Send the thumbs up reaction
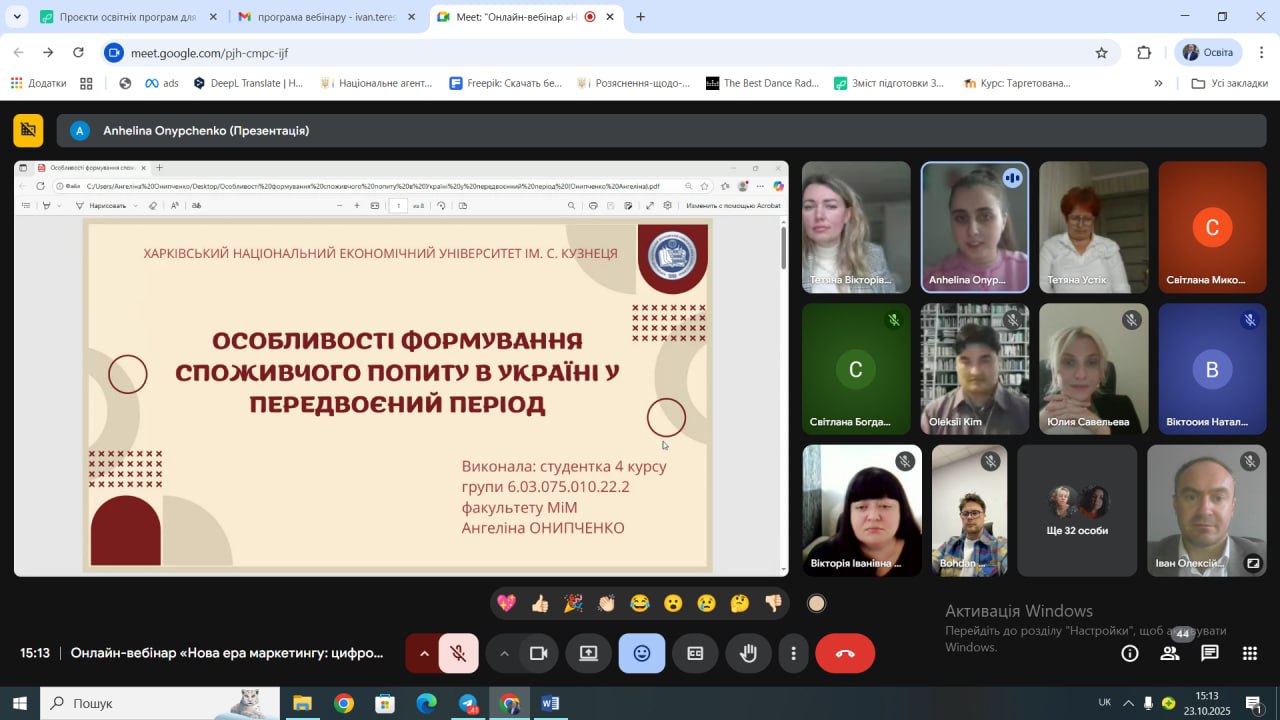The height and width of the screenshot is (720, 1280). [540, 603]
